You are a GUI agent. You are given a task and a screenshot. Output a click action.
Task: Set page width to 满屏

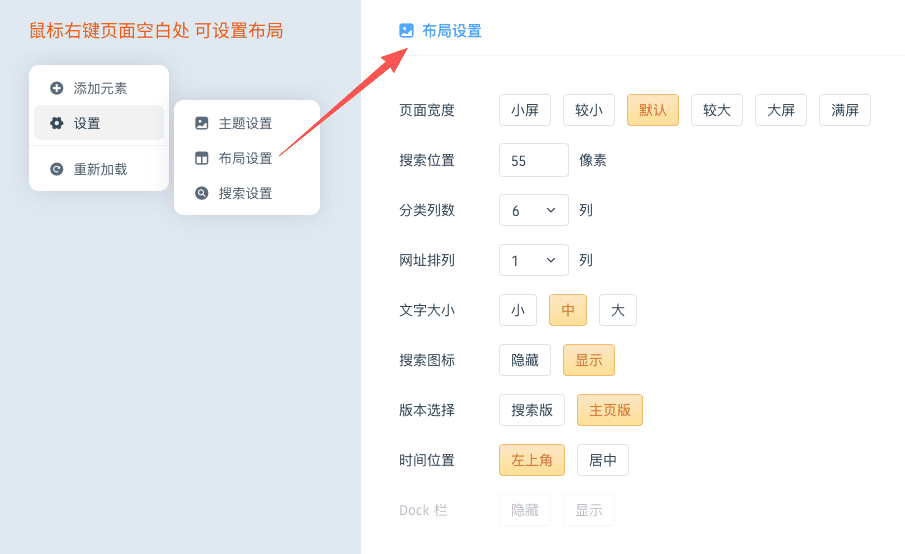845,110
